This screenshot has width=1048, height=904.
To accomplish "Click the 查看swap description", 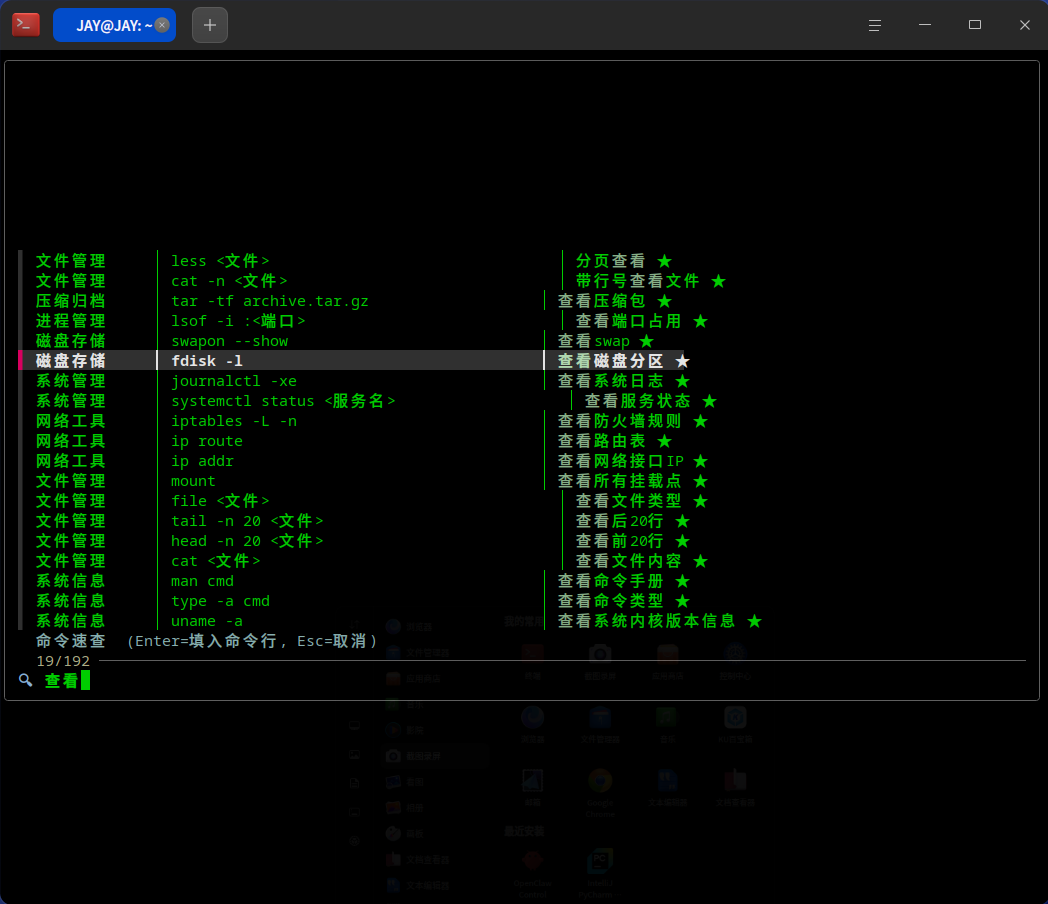I will (594, 341).
